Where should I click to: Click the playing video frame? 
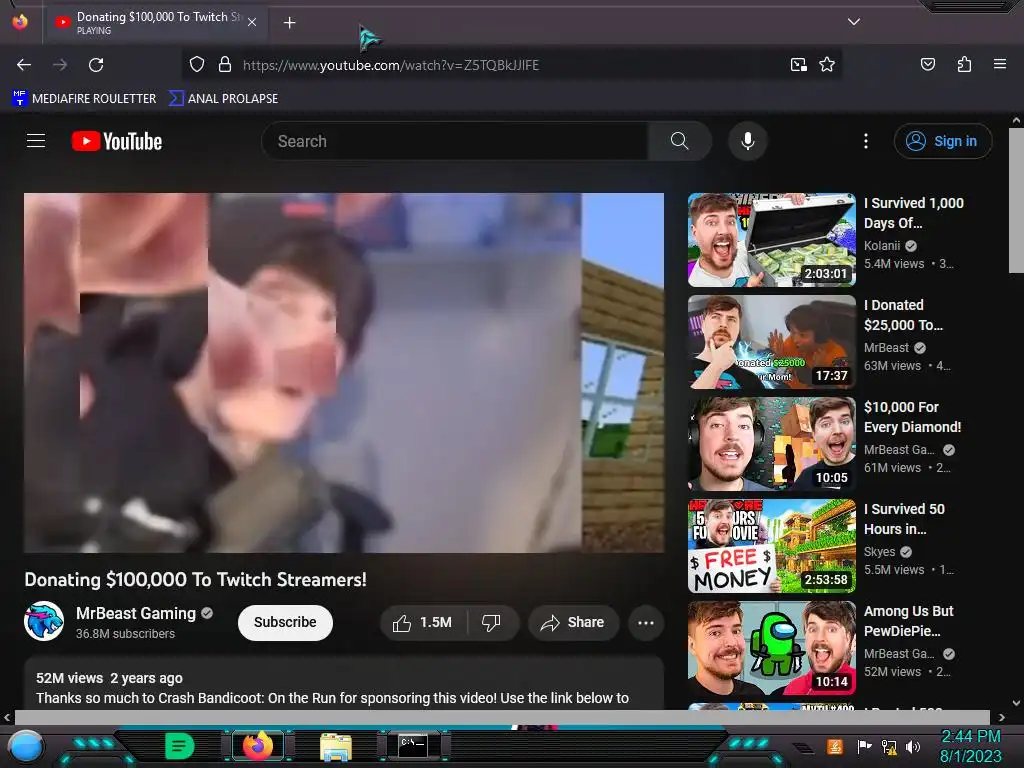[344, 373]
